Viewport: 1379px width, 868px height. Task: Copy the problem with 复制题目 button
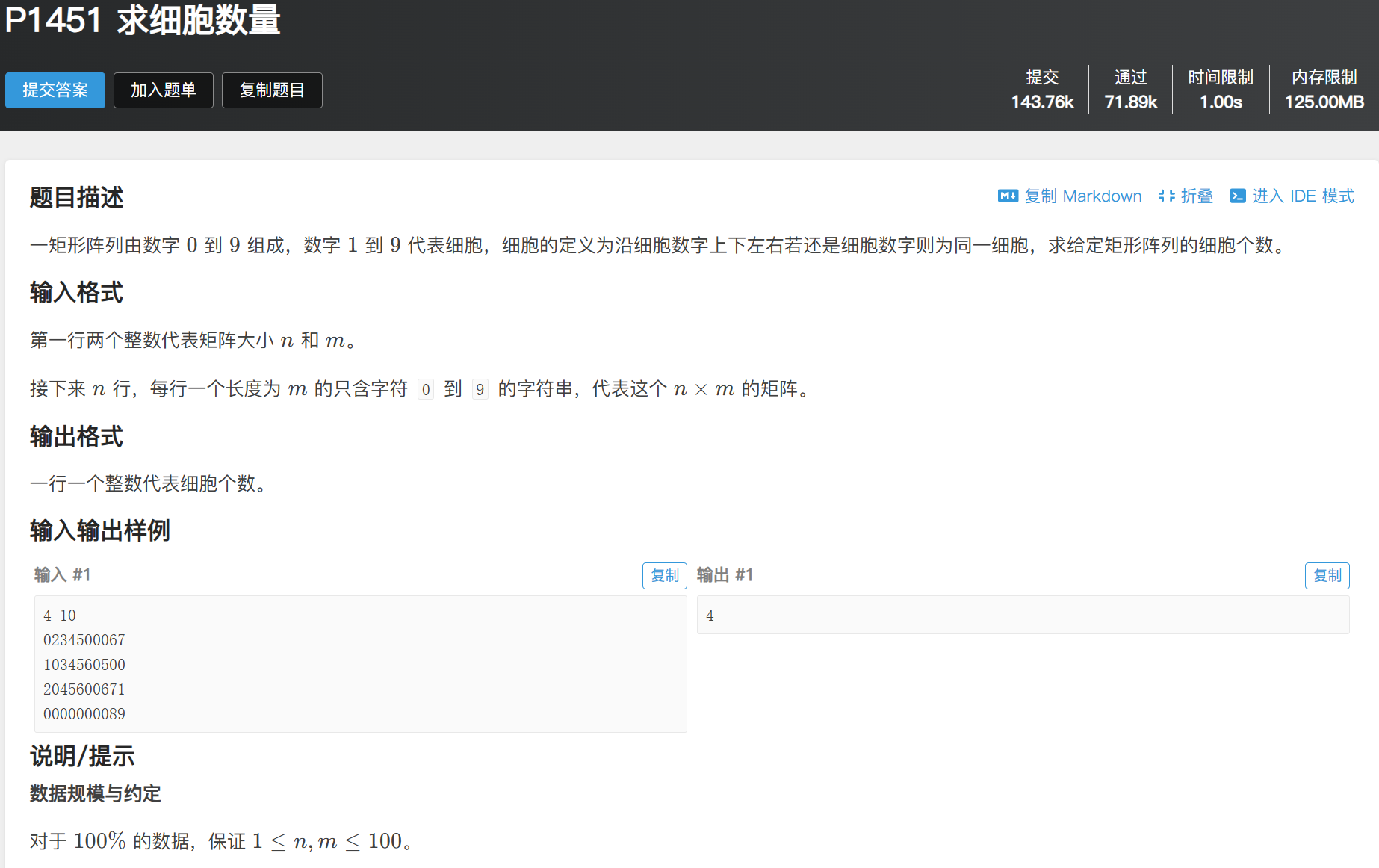pyautogui.click(x=272, y=90)
